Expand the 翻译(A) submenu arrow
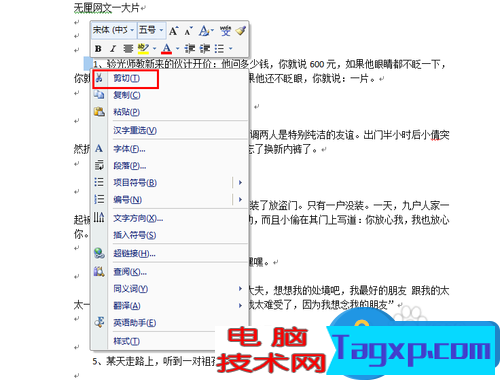The width and height of the screenshot is (500, 380). (240, 305)
